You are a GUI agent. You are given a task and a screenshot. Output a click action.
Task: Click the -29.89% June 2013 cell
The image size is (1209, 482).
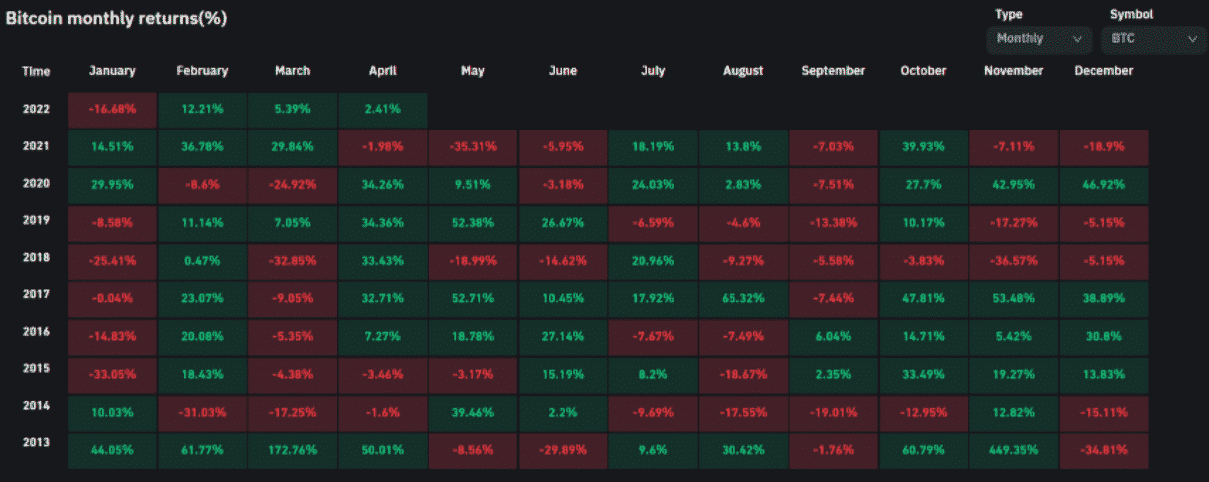pyautogui.click(x=563, y=450)
